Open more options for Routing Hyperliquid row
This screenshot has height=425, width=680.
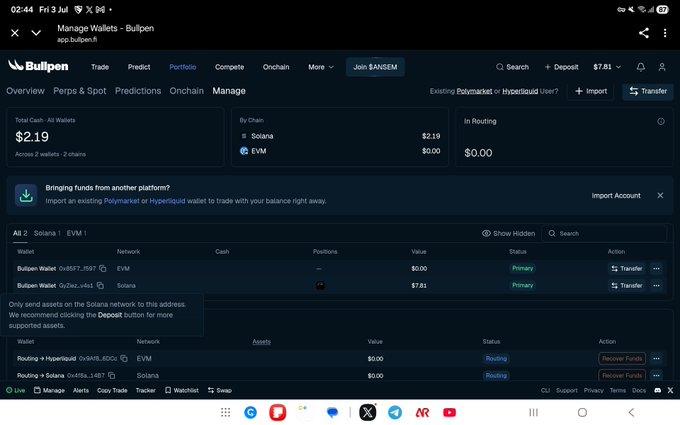click(x=656, y=359)
